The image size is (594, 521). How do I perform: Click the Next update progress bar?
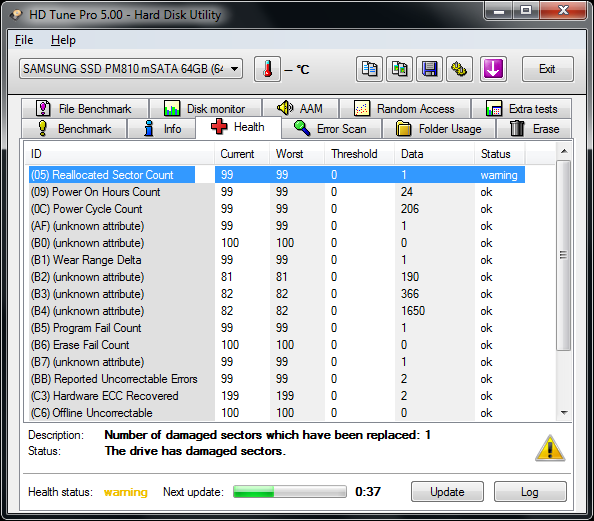pyautogui.click(x=290, y=491)
